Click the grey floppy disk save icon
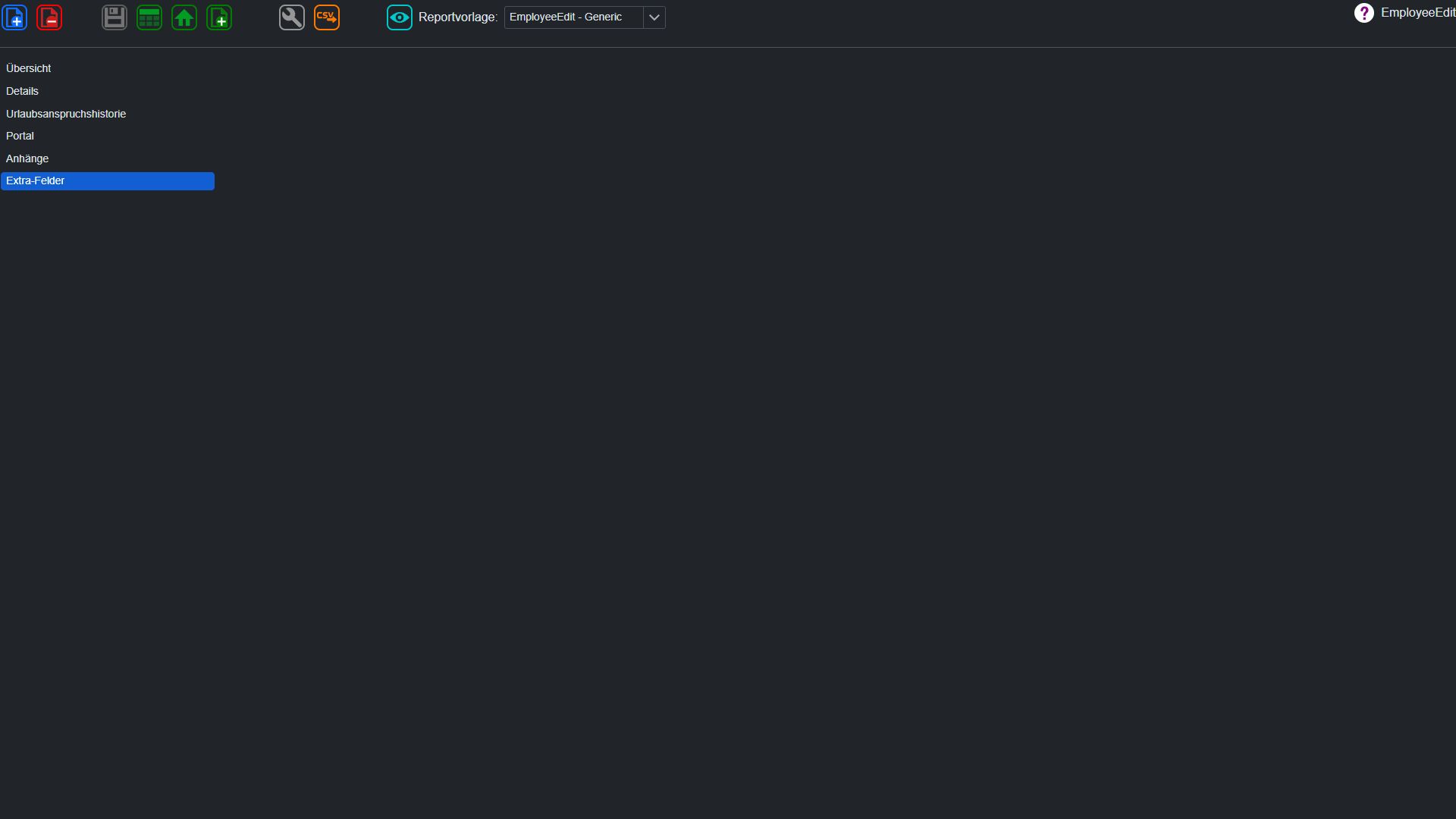The image size is (1456, 819). point(115,17)
